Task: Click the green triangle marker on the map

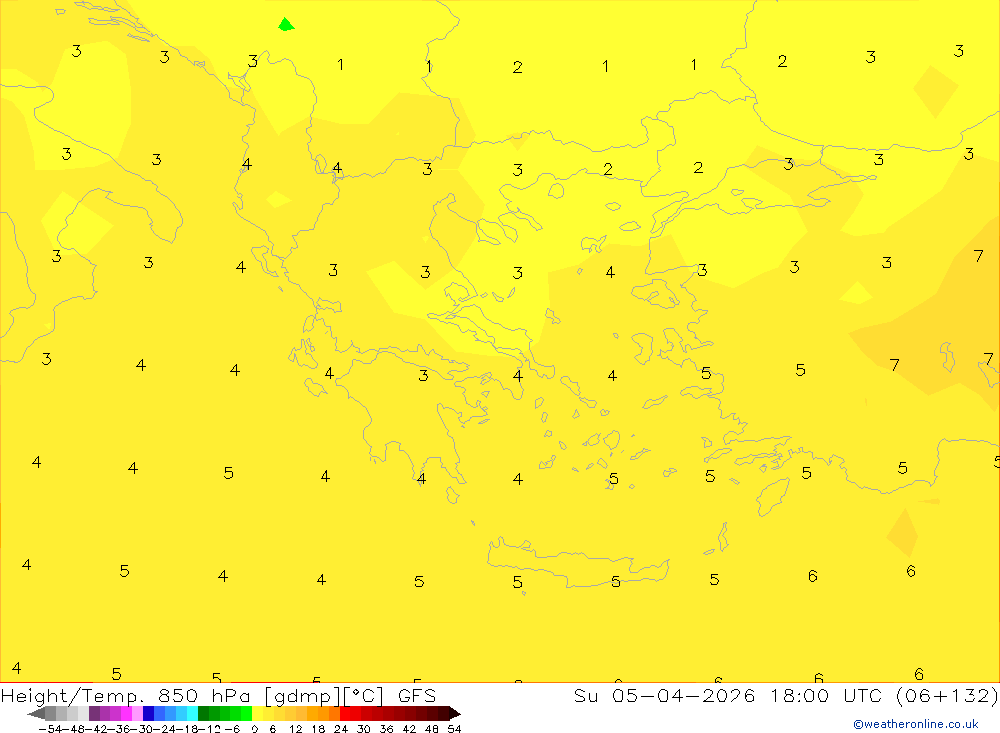Action: (286, 25)
